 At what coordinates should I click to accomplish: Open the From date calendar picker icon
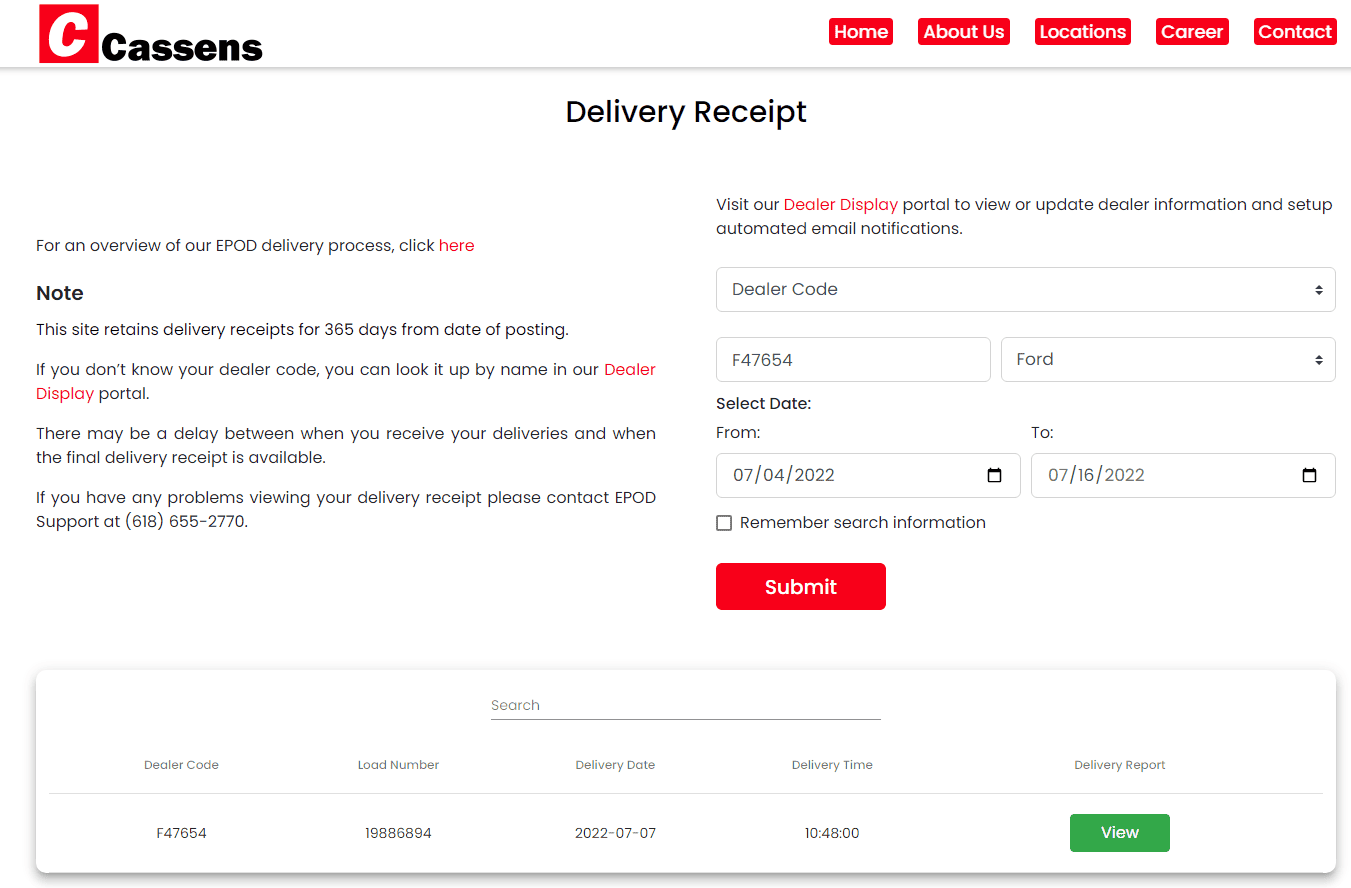tap(994, 476)
